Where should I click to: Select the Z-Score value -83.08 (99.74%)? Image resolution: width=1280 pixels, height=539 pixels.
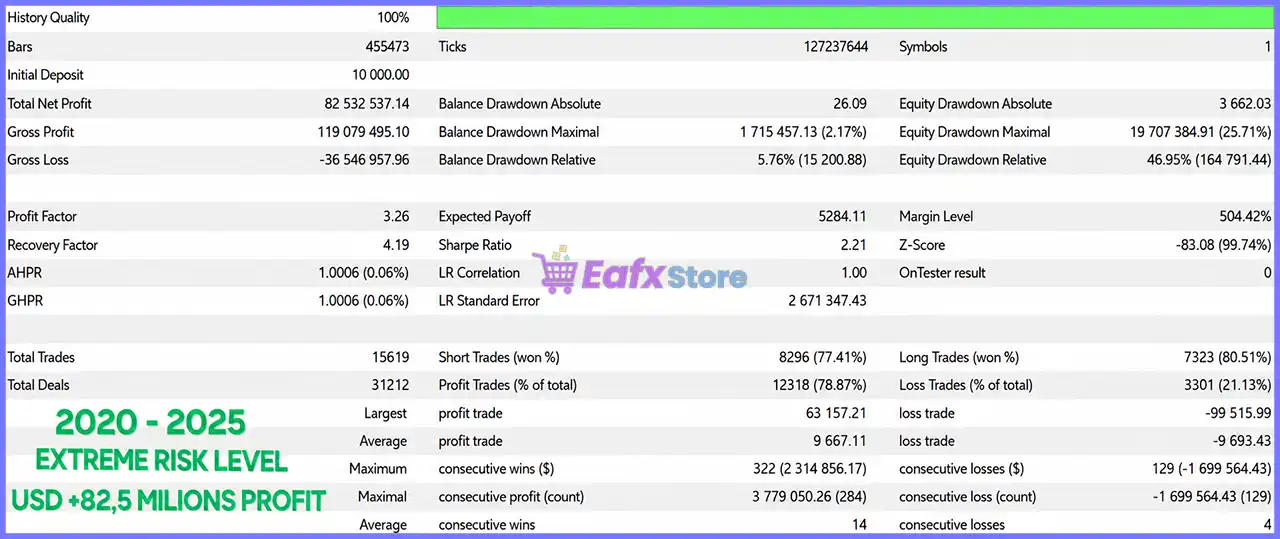tap(1226, 245)
